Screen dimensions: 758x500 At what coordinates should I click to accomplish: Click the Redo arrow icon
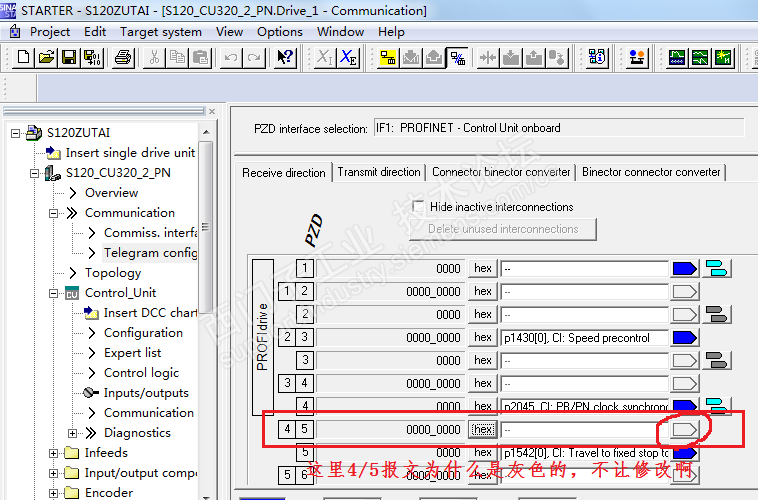[254, 58]
